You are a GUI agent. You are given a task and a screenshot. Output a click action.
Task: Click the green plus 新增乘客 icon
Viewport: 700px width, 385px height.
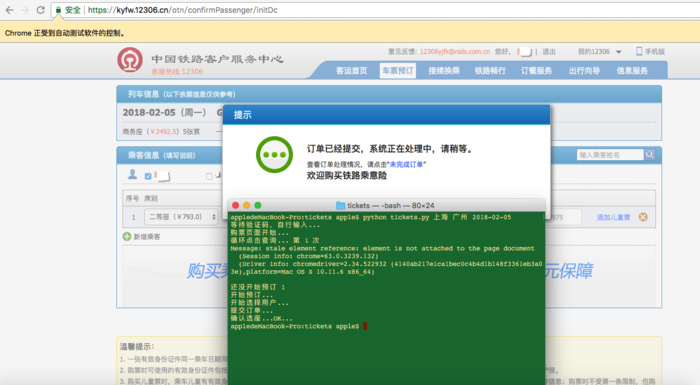(x=127, y=236)
